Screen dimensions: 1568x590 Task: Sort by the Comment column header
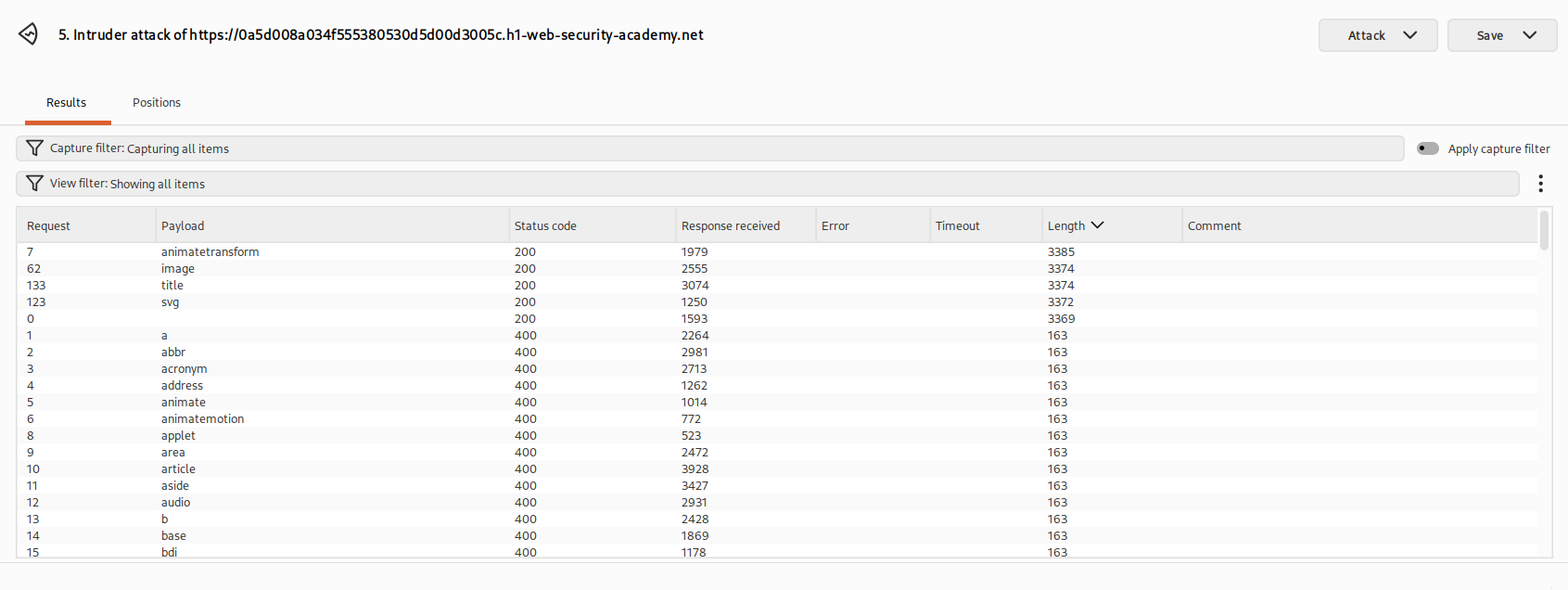coord(1359,225)
